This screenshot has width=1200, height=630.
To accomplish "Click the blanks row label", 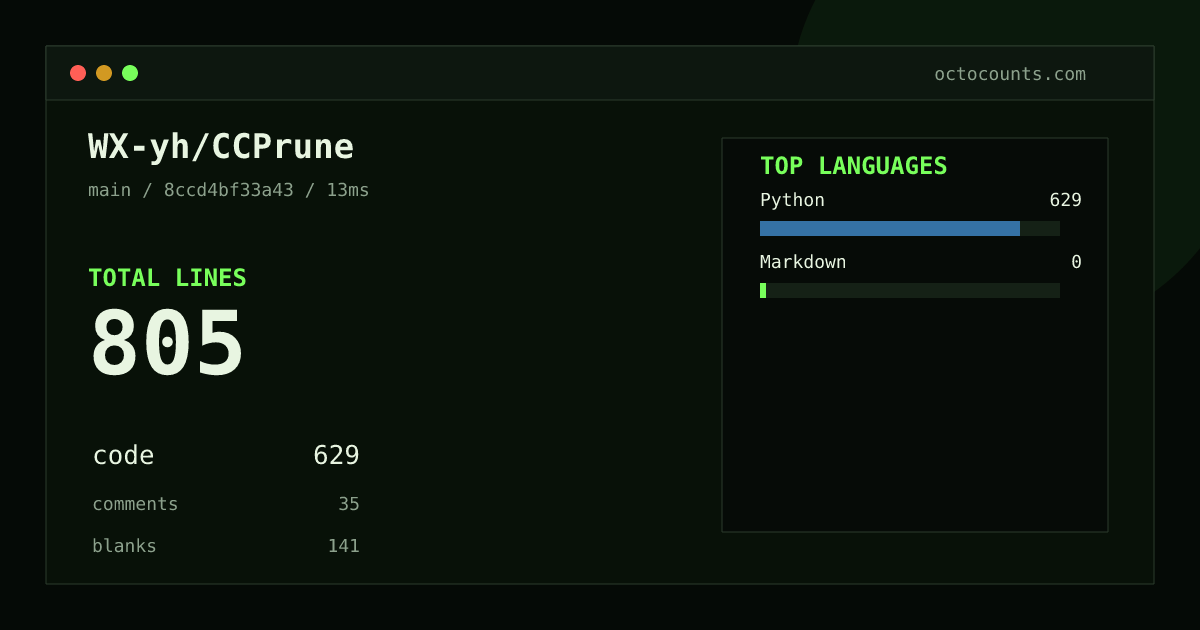I will tap(124, 546).
